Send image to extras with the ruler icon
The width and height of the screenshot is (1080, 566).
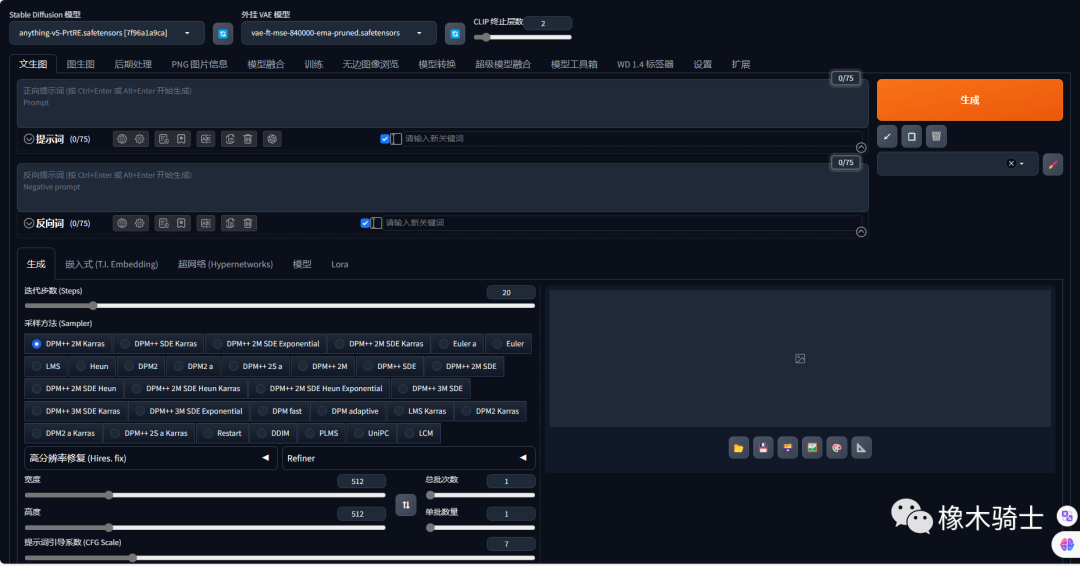click(861, 448)
